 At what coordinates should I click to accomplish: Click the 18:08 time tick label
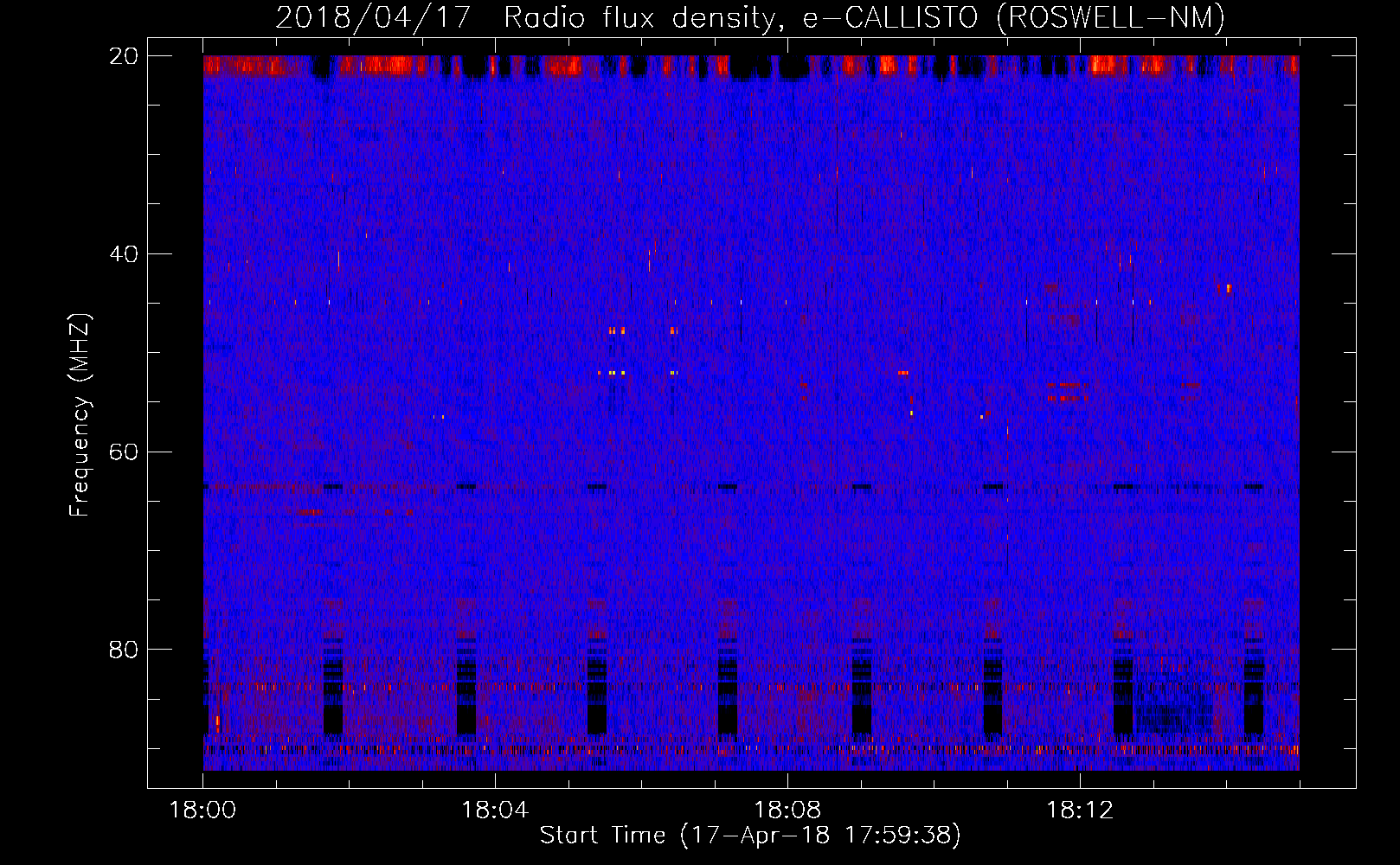pos(787,811)
